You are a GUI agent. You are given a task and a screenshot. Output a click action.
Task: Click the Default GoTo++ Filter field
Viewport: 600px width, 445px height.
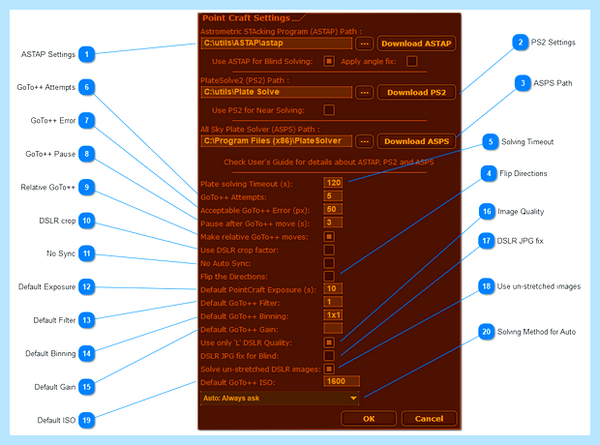tap(333, 302)
